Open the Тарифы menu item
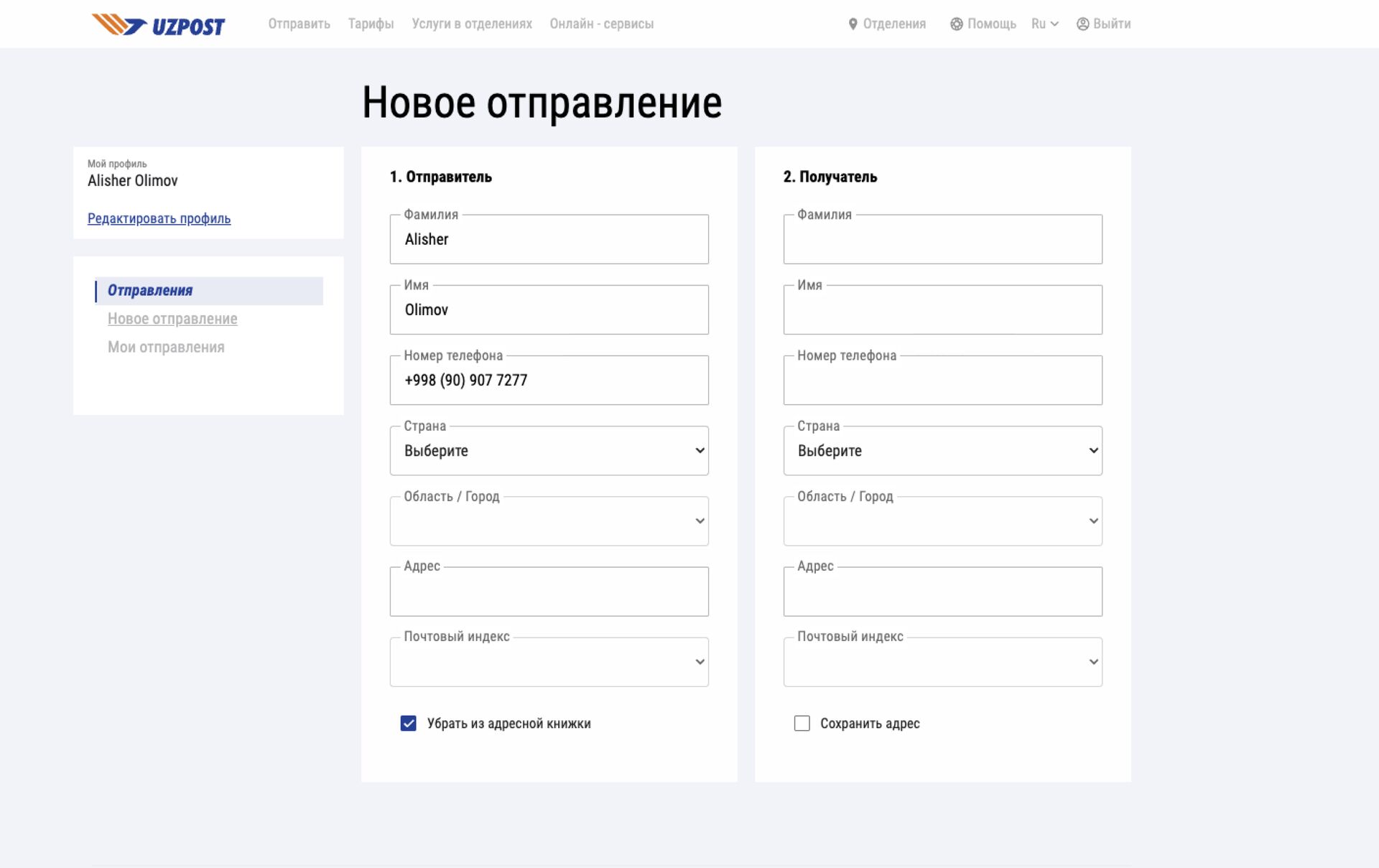 (371, 24)
